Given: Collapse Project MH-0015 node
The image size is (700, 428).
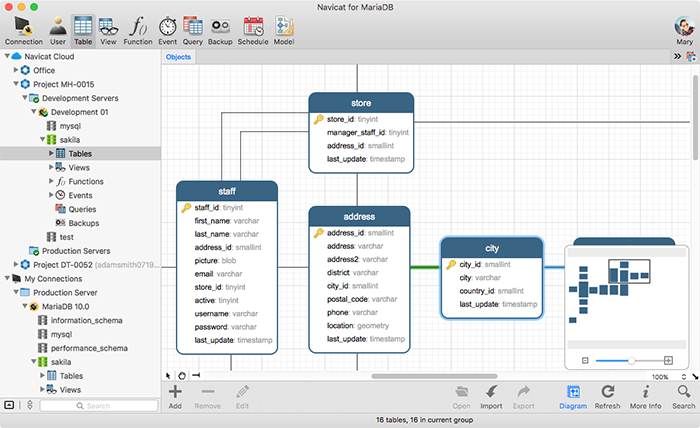Looking at the screenshot, I should click(x=16, y=84).
